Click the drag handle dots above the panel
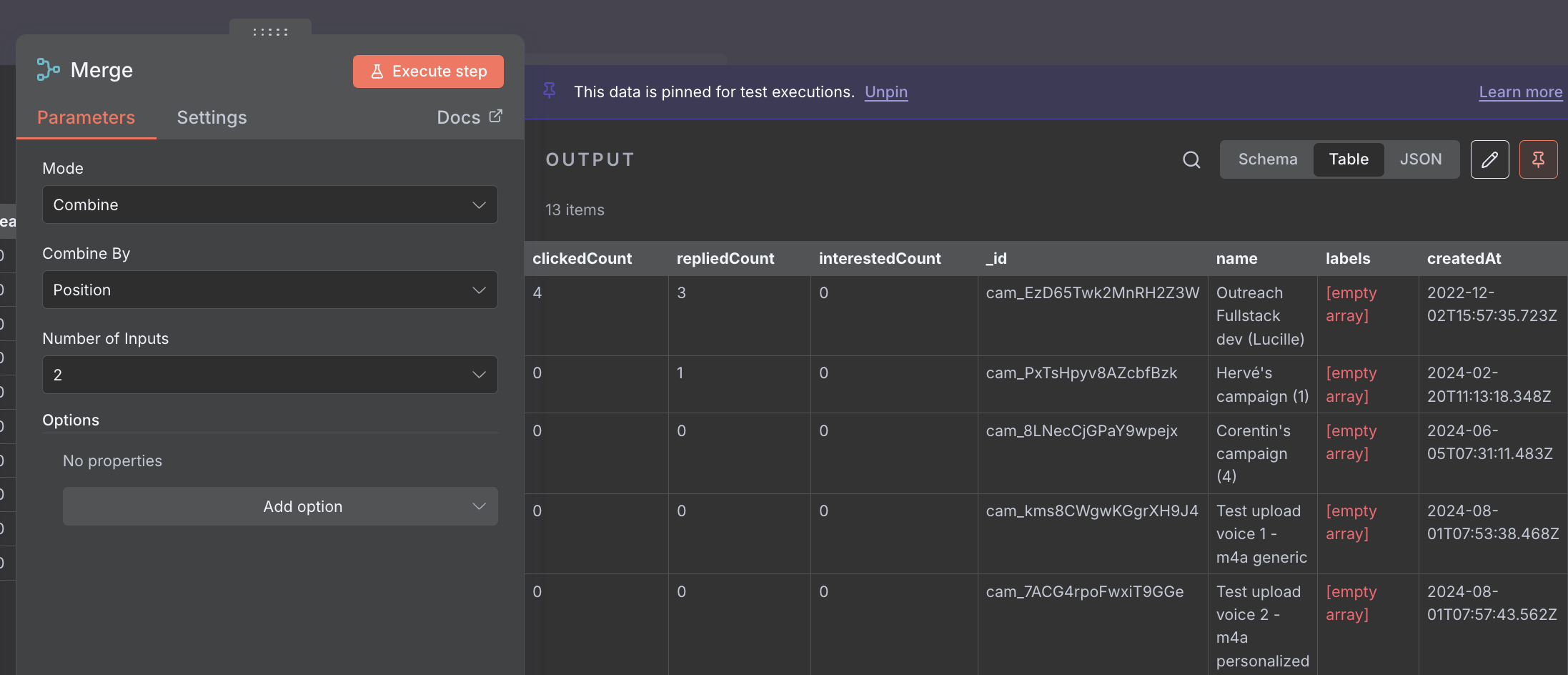Image resolution: width=1568 pixels, height=675 pixels. pyautogui.click(x=269, y=32)
